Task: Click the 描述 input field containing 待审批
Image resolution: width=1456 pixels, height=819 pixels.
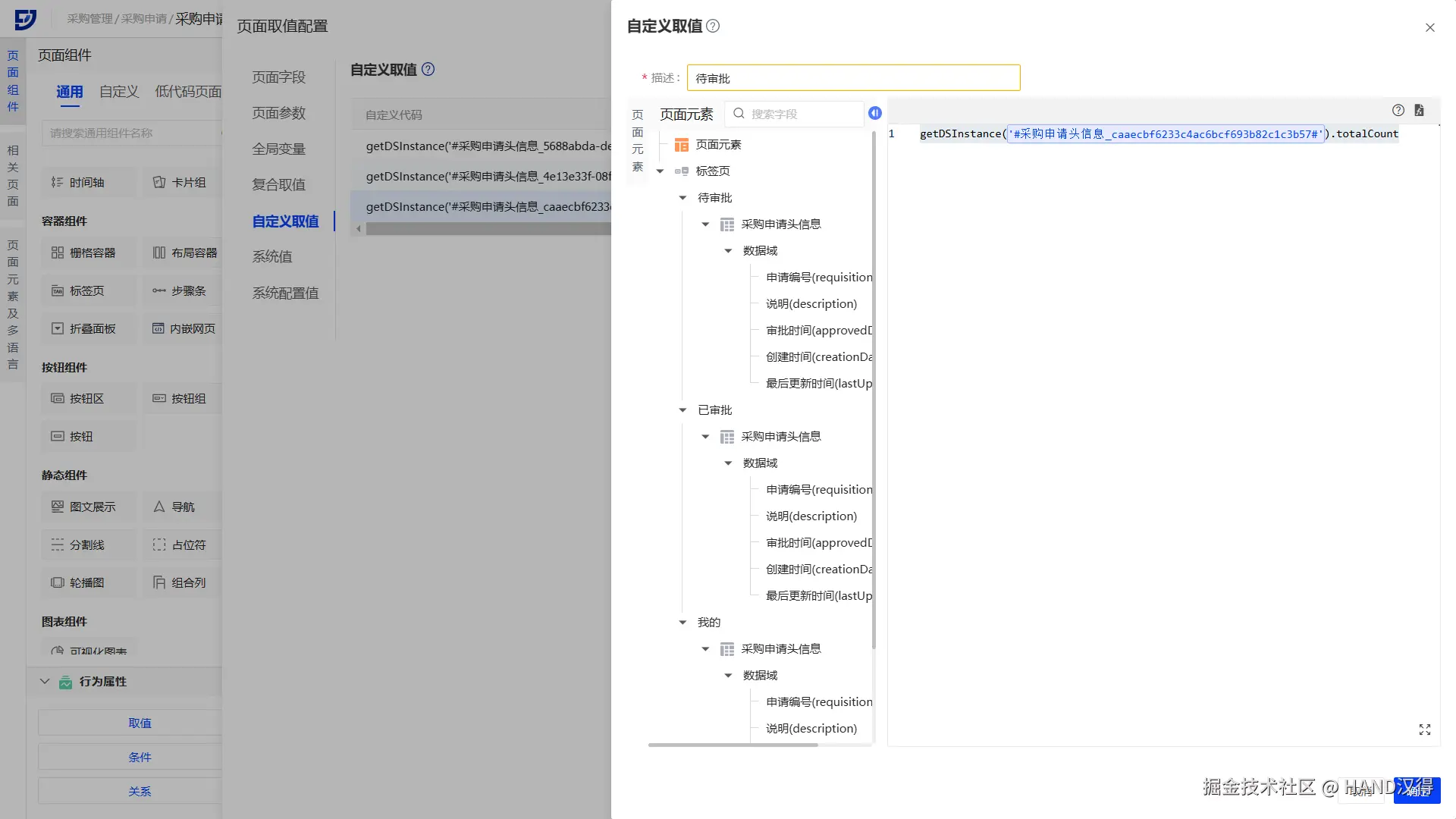Action: (853, 78)
